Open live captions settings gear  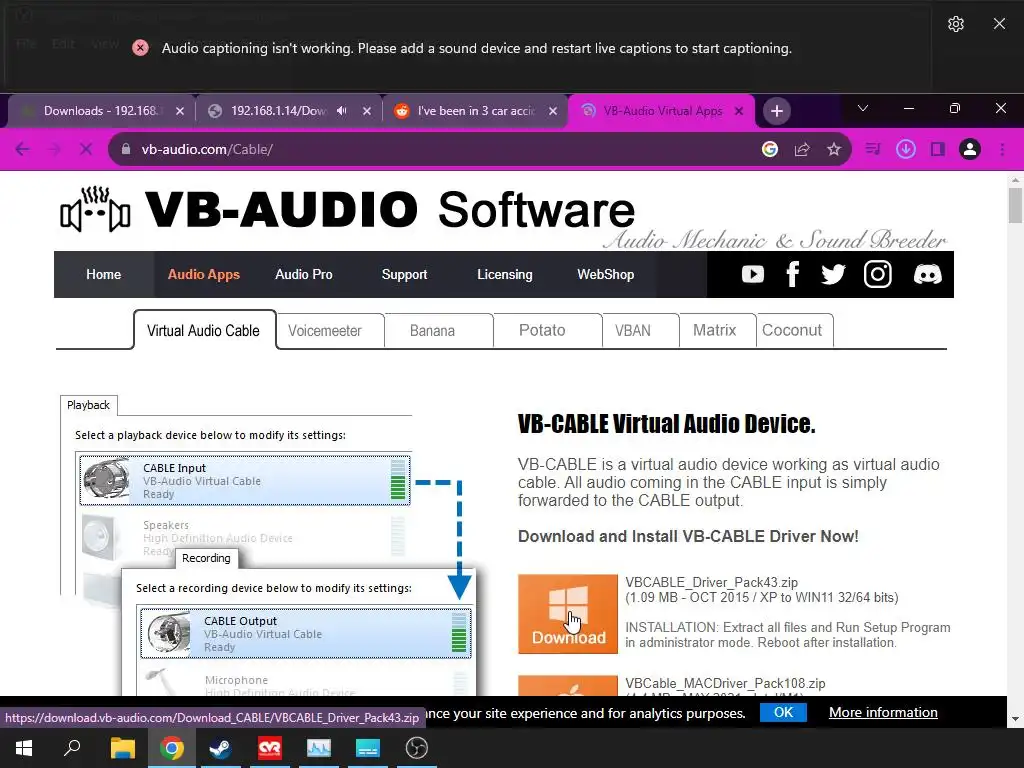pyautogui.click(x=955, y=24)
